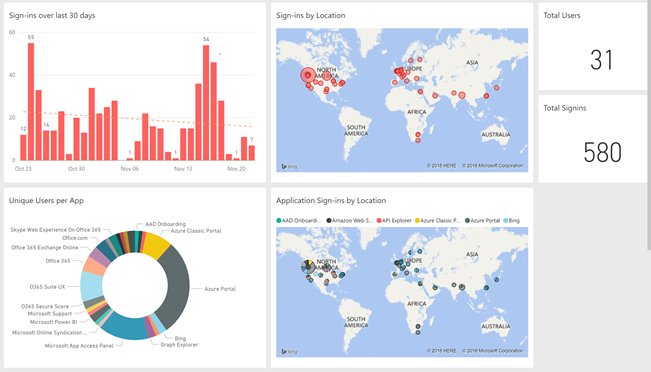Click the 'Microsoft Support' donut label

[x=50, y=314]
